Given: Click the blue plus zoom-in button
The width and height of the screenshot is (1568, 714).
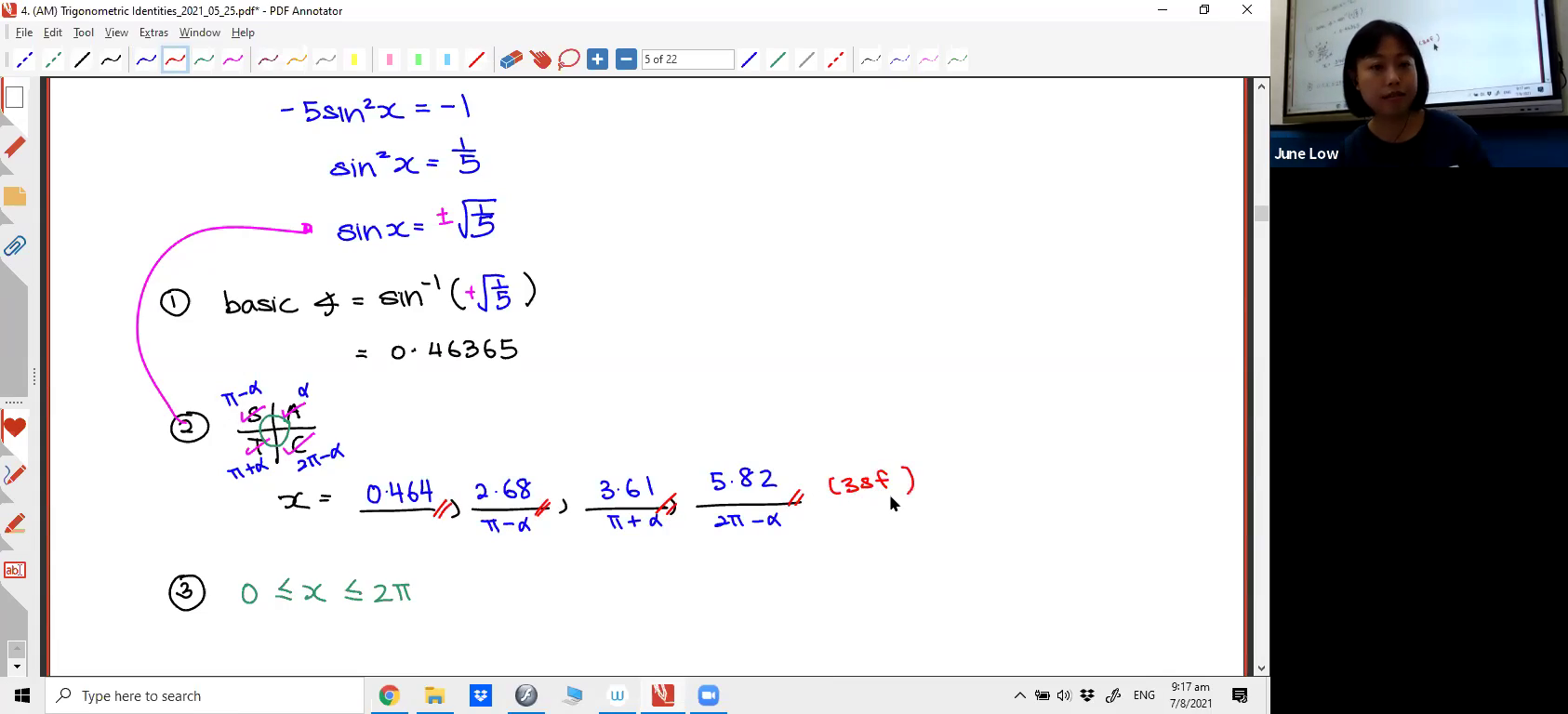Looking at the screenshot, I should 598,59.
